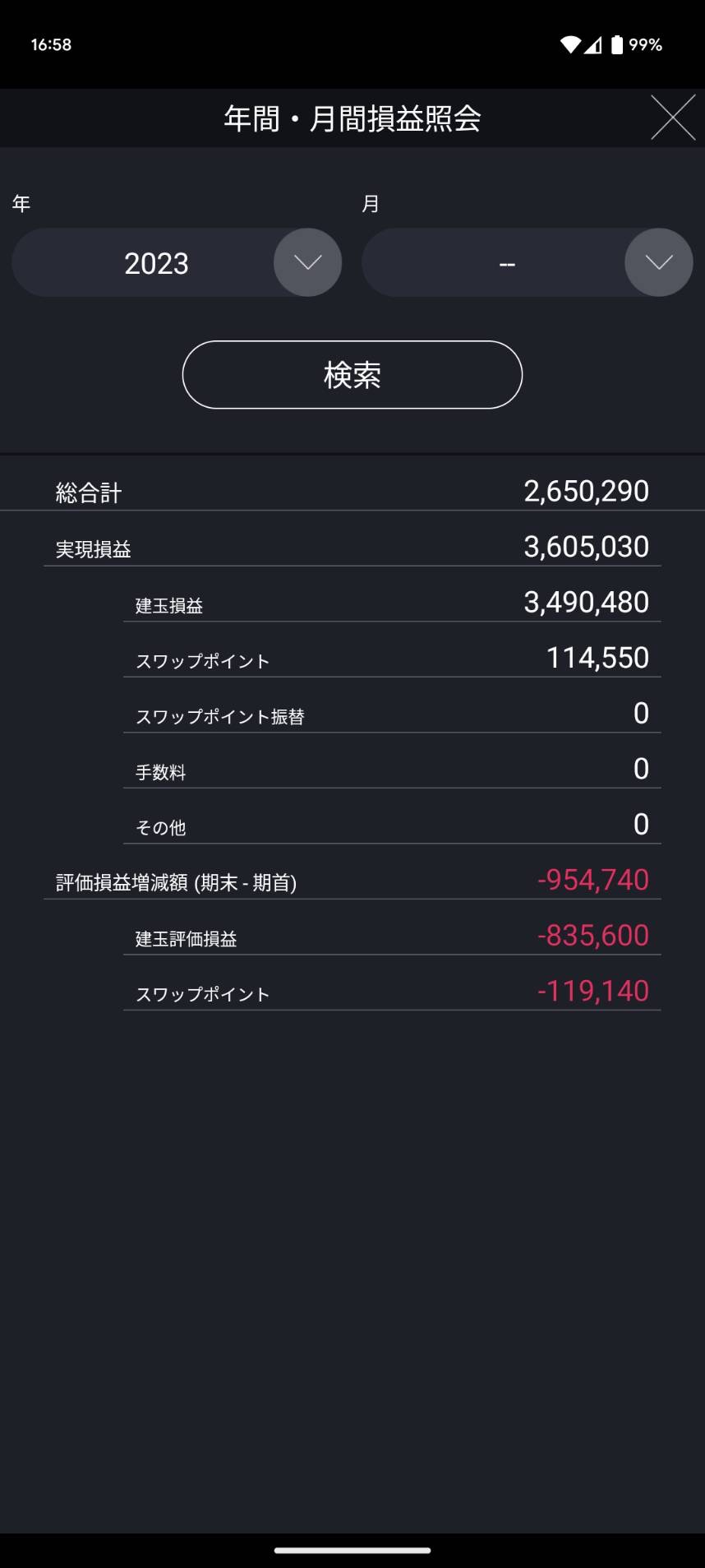705x1568 pixels.
Task: Select the 建玉損益 value 3,490,480
Action: coord(586,603)
